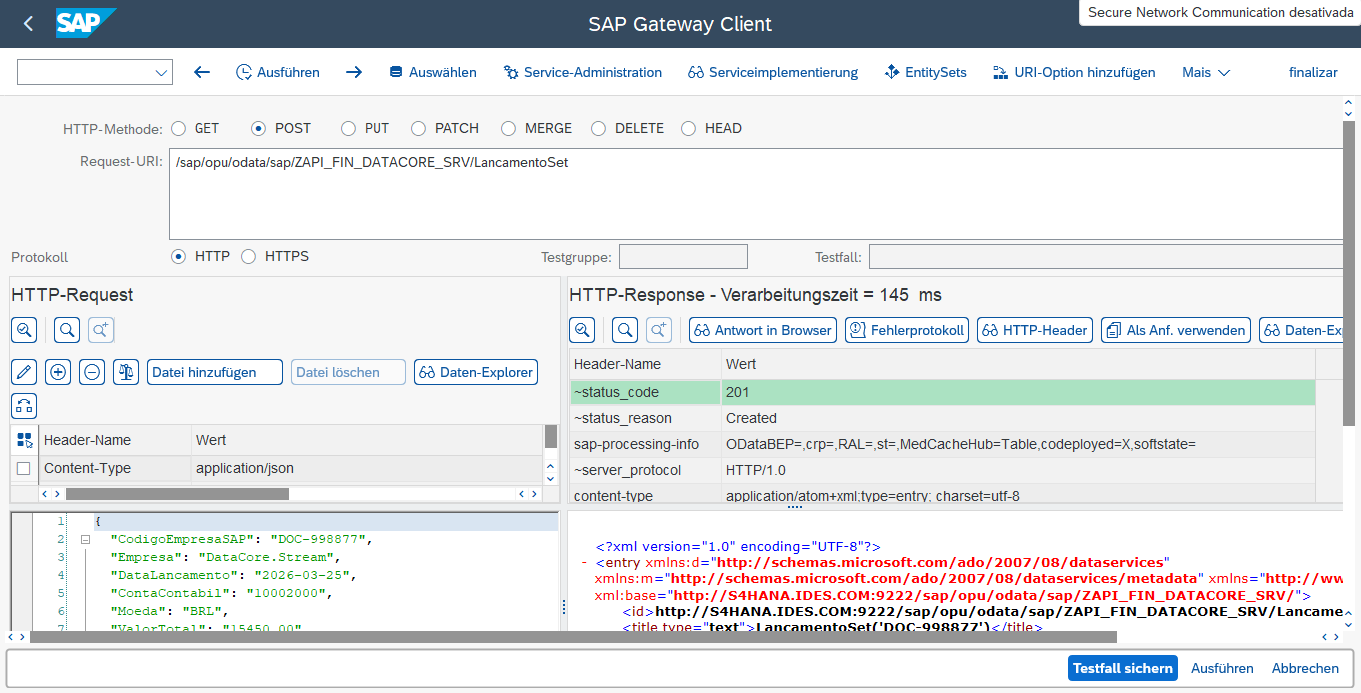
Task: Click finalizar
Action: [1313, 72]
